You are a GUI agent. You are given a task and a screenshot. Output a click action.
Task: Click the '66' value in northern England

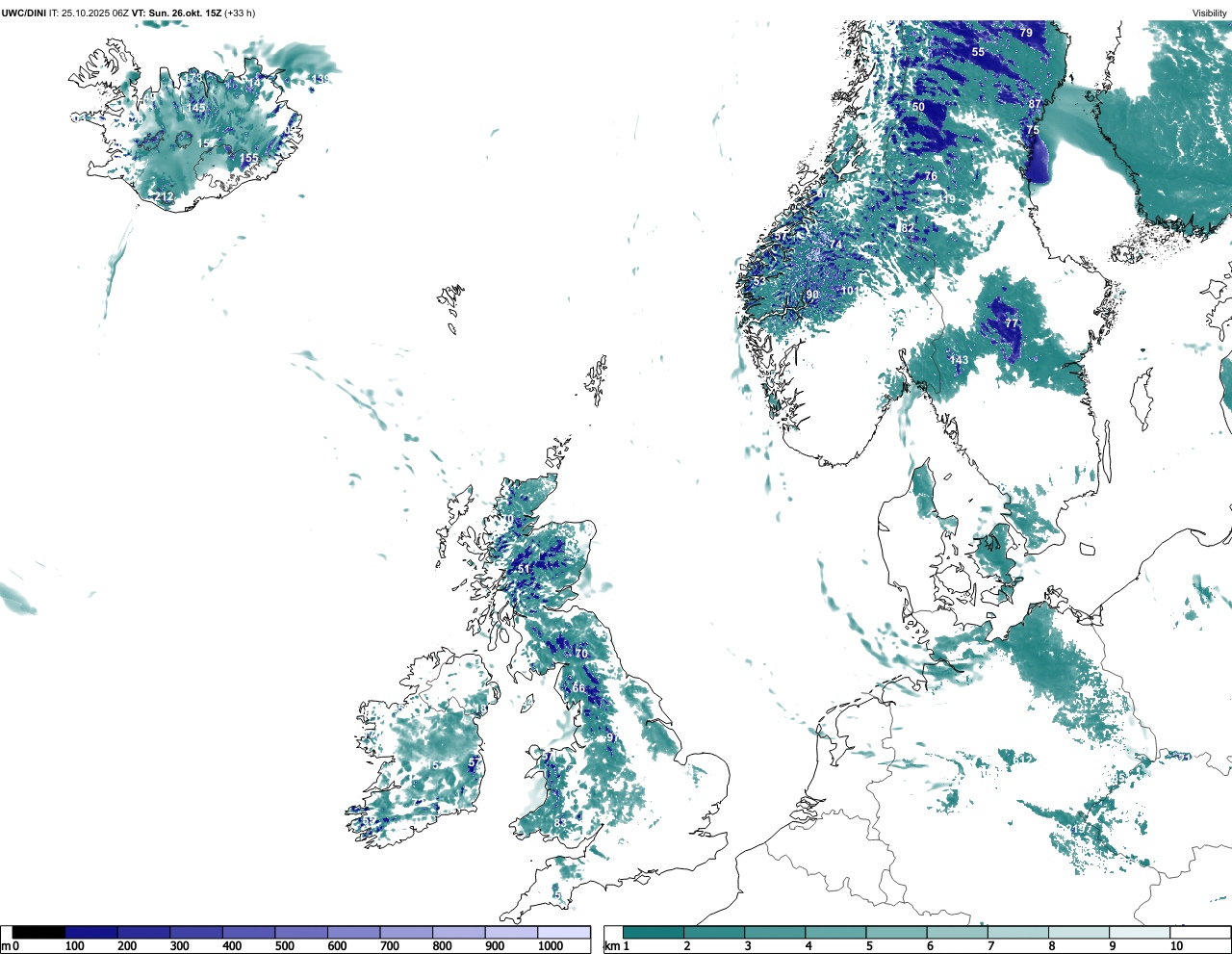[578, 689]
